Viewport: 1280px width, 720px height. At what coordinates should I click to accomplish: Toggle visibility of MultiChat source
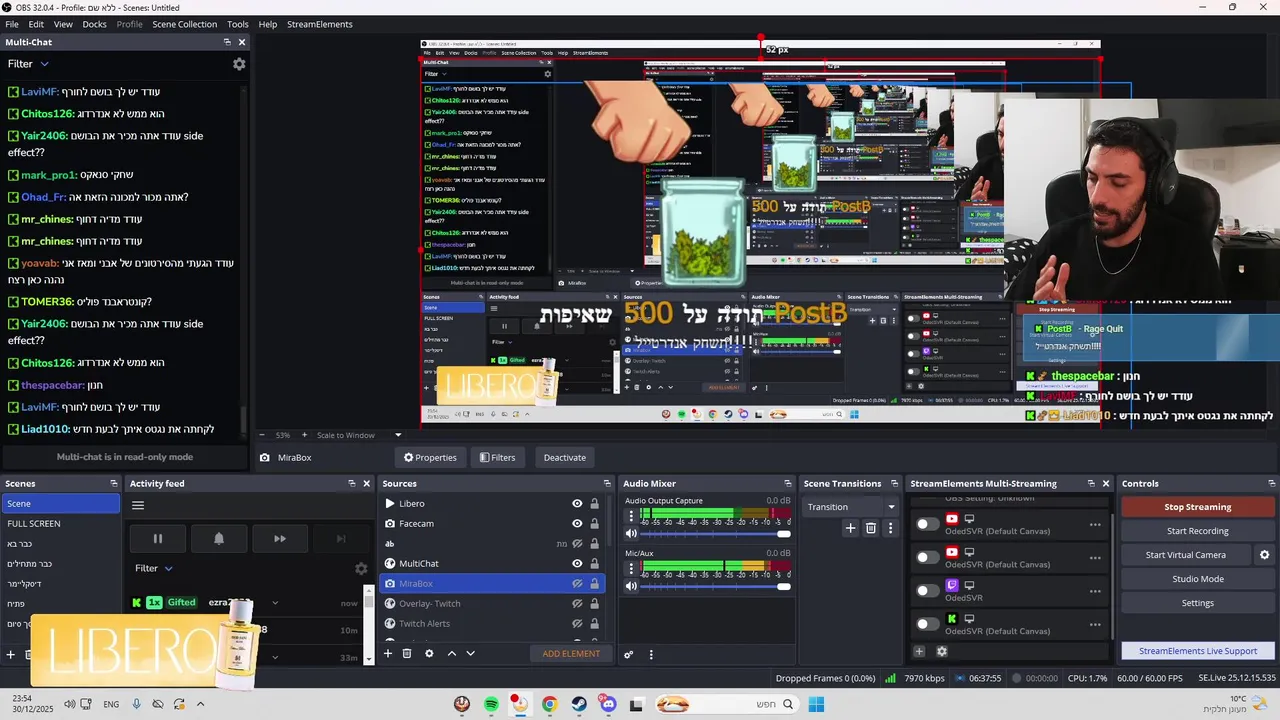click(577, 564)
